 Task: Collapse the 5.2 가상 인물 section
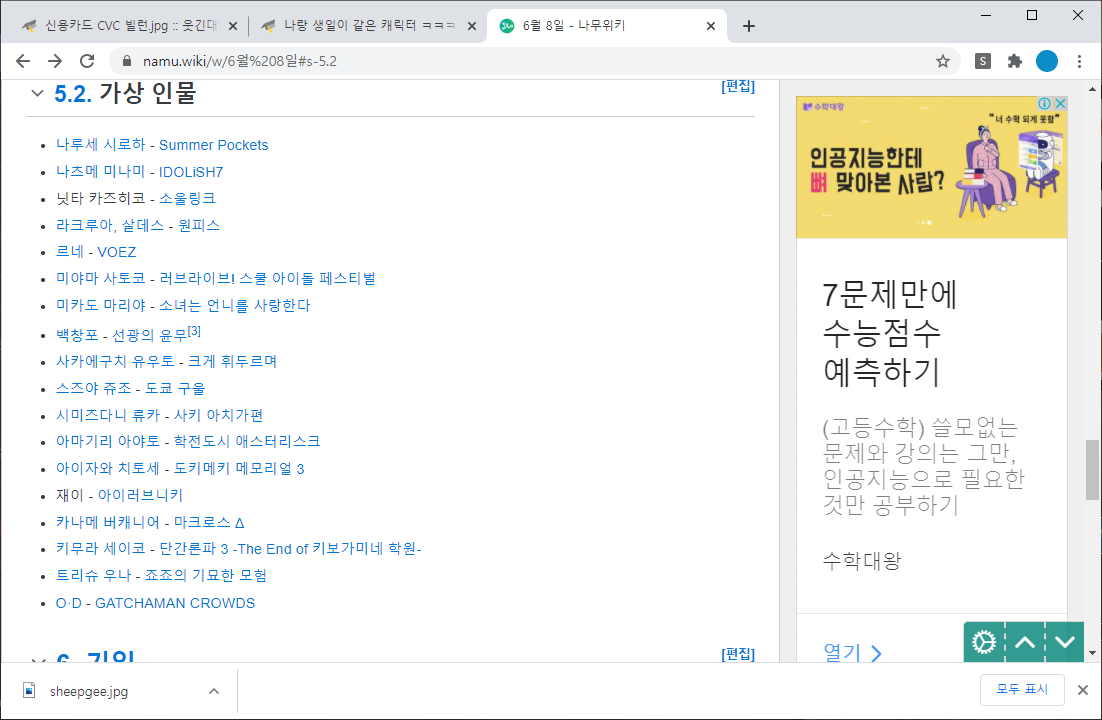[37, 93]
